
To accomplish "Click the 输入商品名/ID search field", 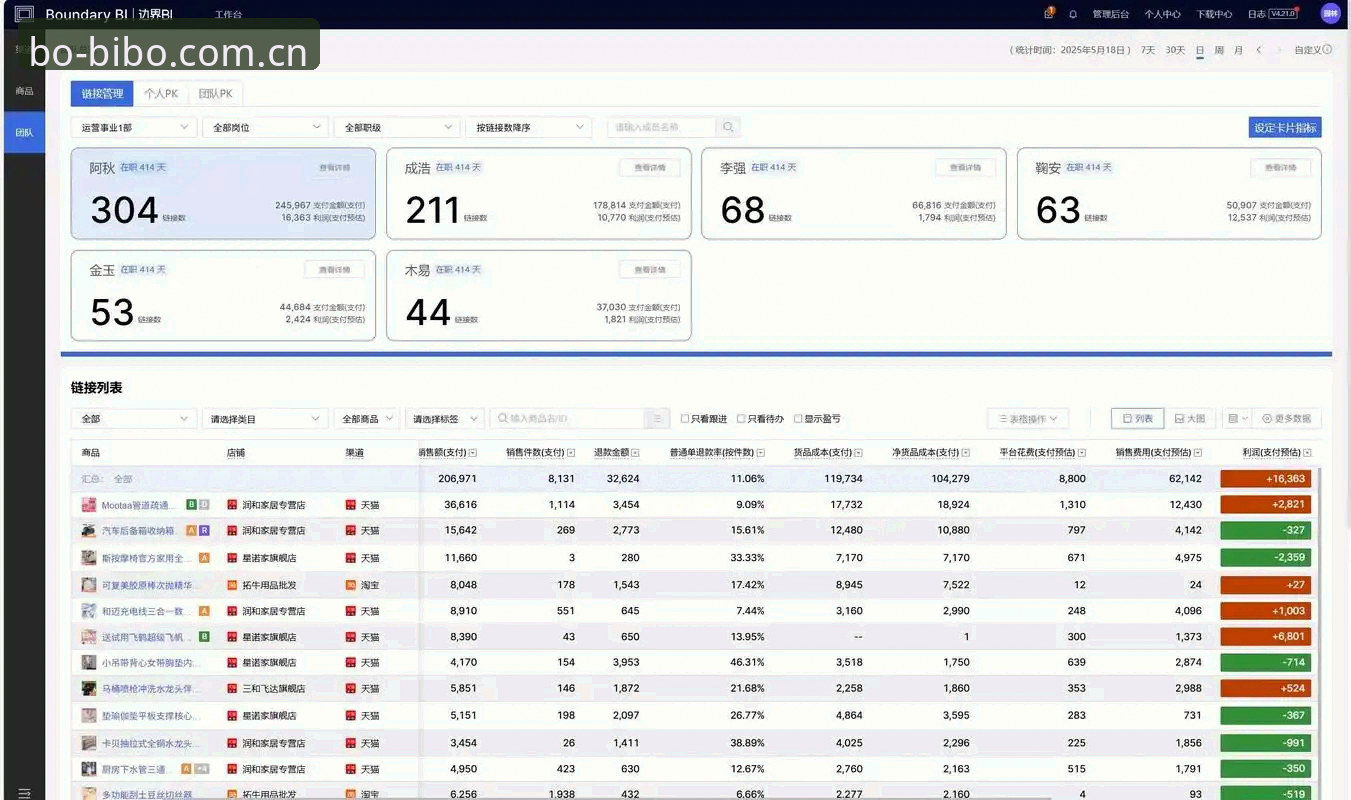I will 570,419.
